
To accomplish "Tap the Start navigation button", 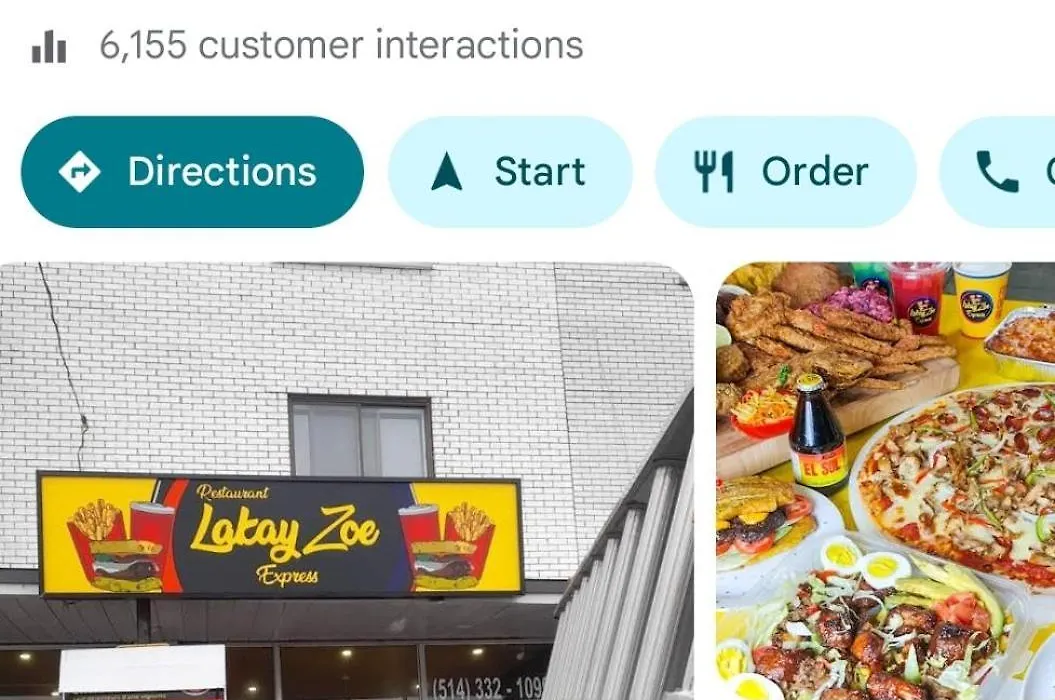I will click(510, 172).
